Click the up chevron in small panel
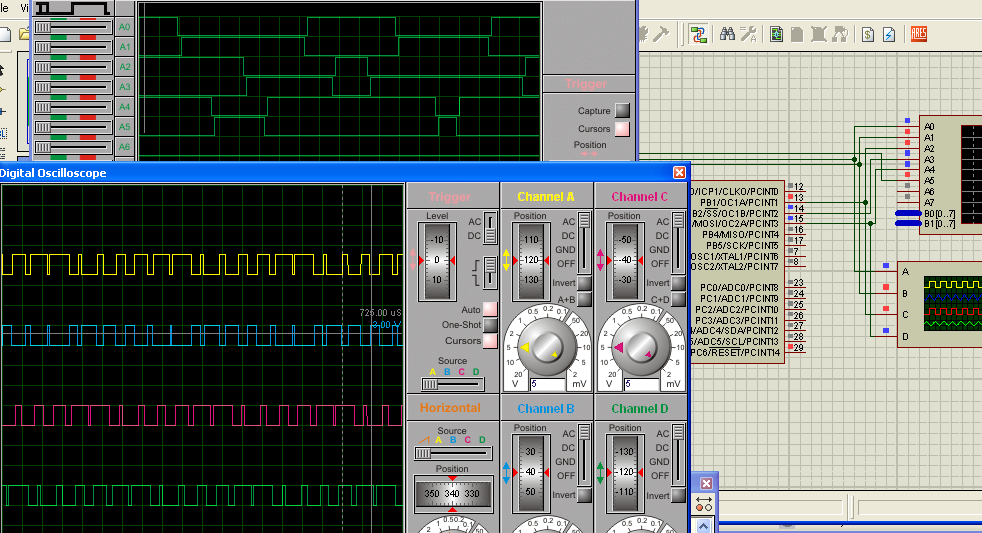 pyautogui.click(x=704, y=526)
